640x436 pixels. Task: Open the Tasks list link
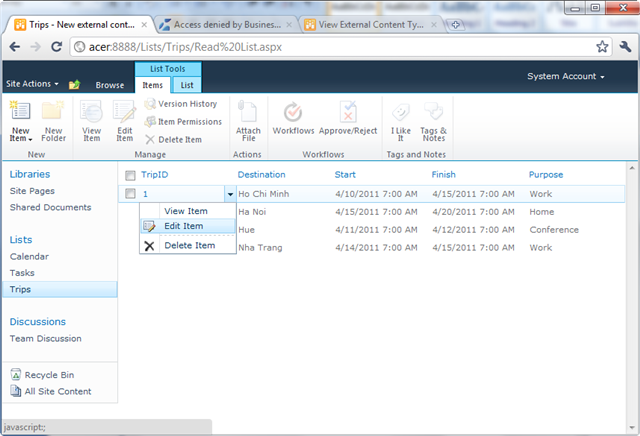pyautogui.click(x=22, y=273)
